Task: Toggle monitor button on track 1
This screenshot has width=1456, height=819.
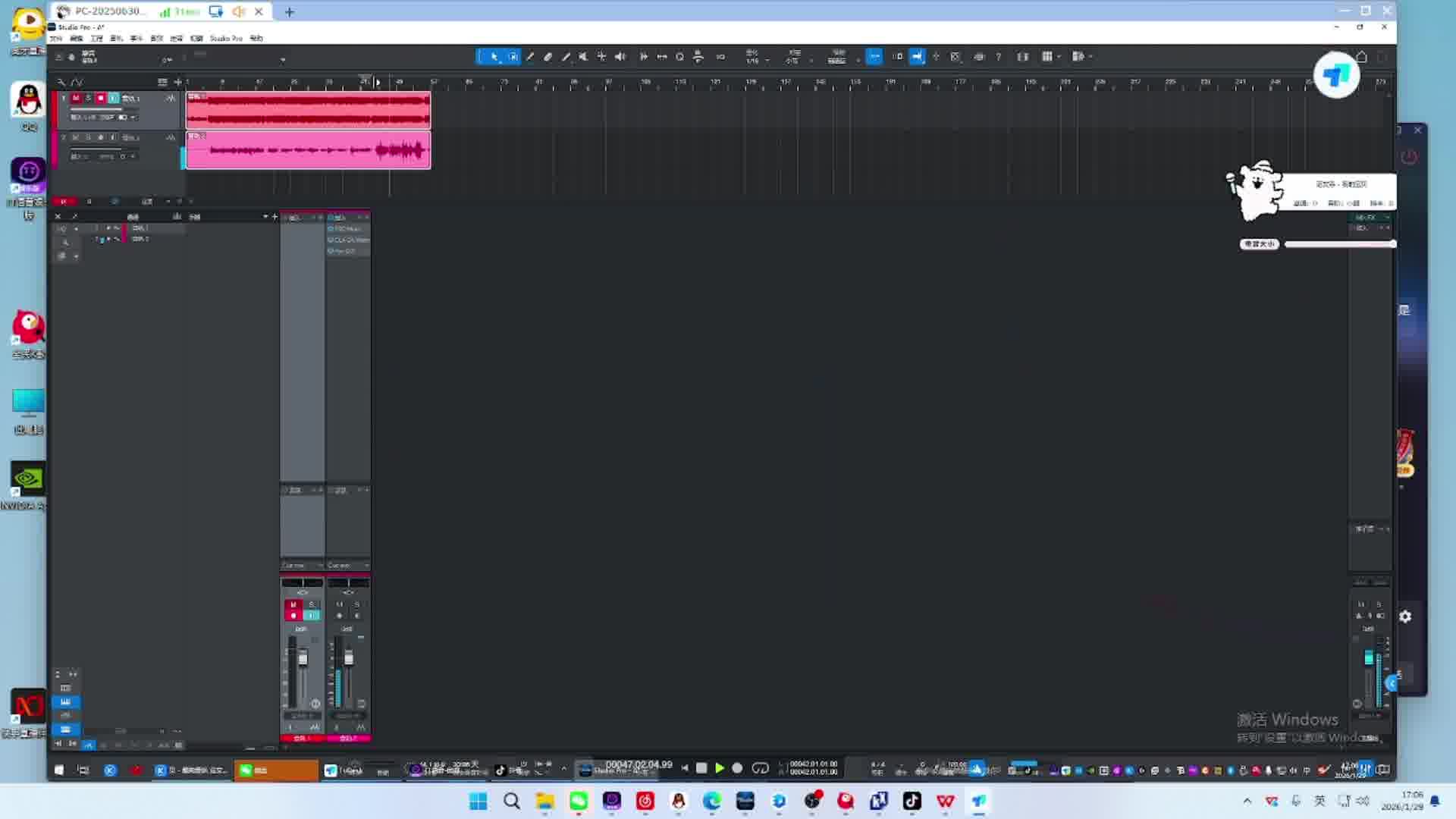Action: point(113,98)
